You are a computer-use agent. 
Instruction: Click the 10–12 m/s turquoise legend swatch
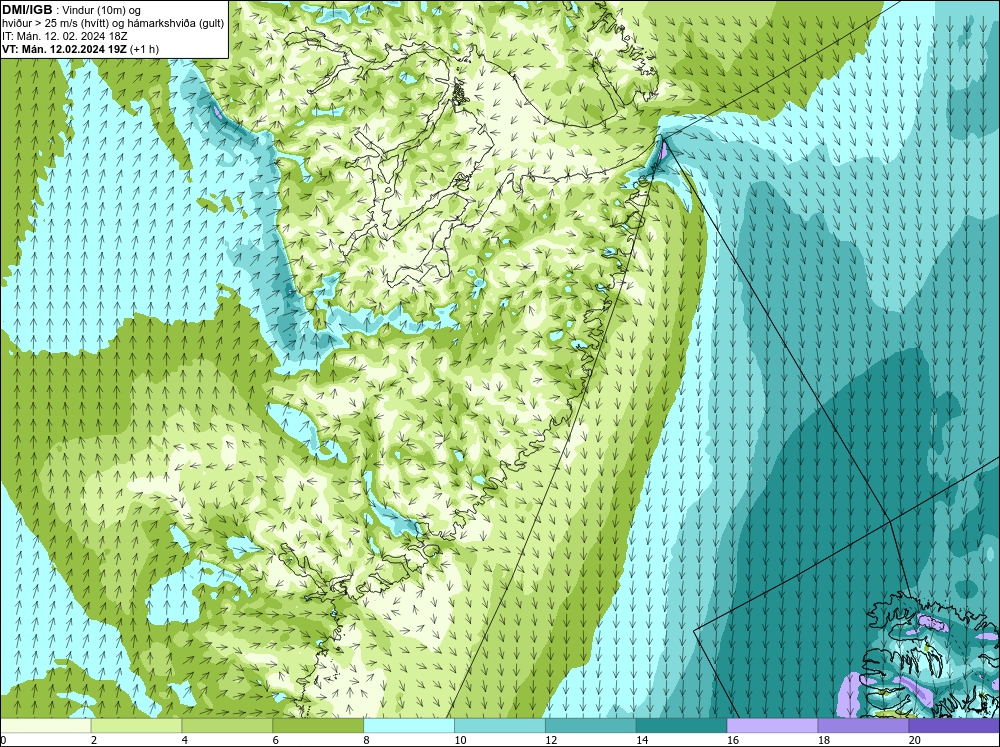point(499,725)
